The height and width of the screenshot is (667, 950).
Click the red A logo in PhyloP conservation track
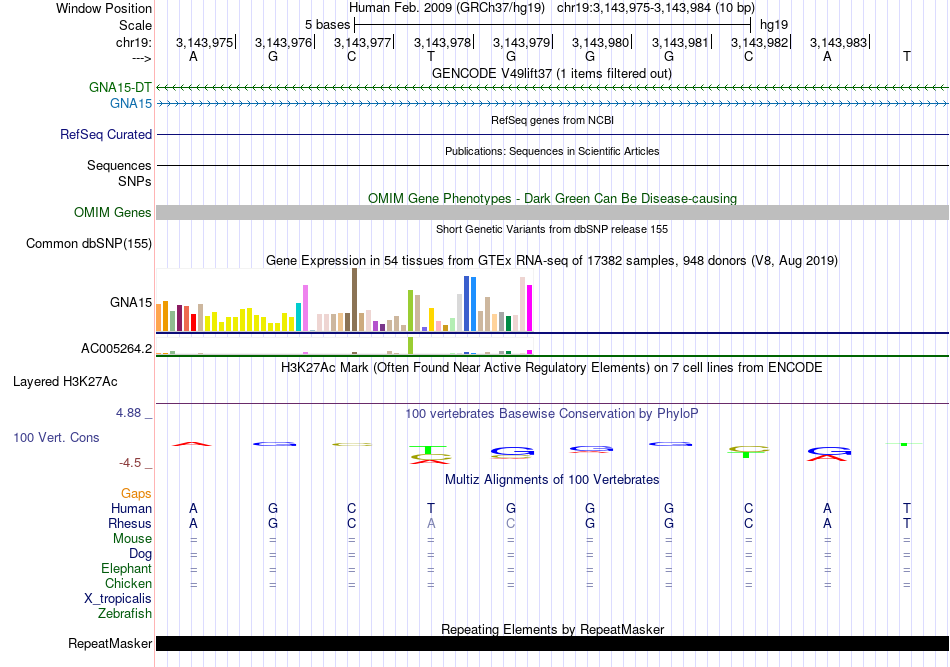click(192, 444)
